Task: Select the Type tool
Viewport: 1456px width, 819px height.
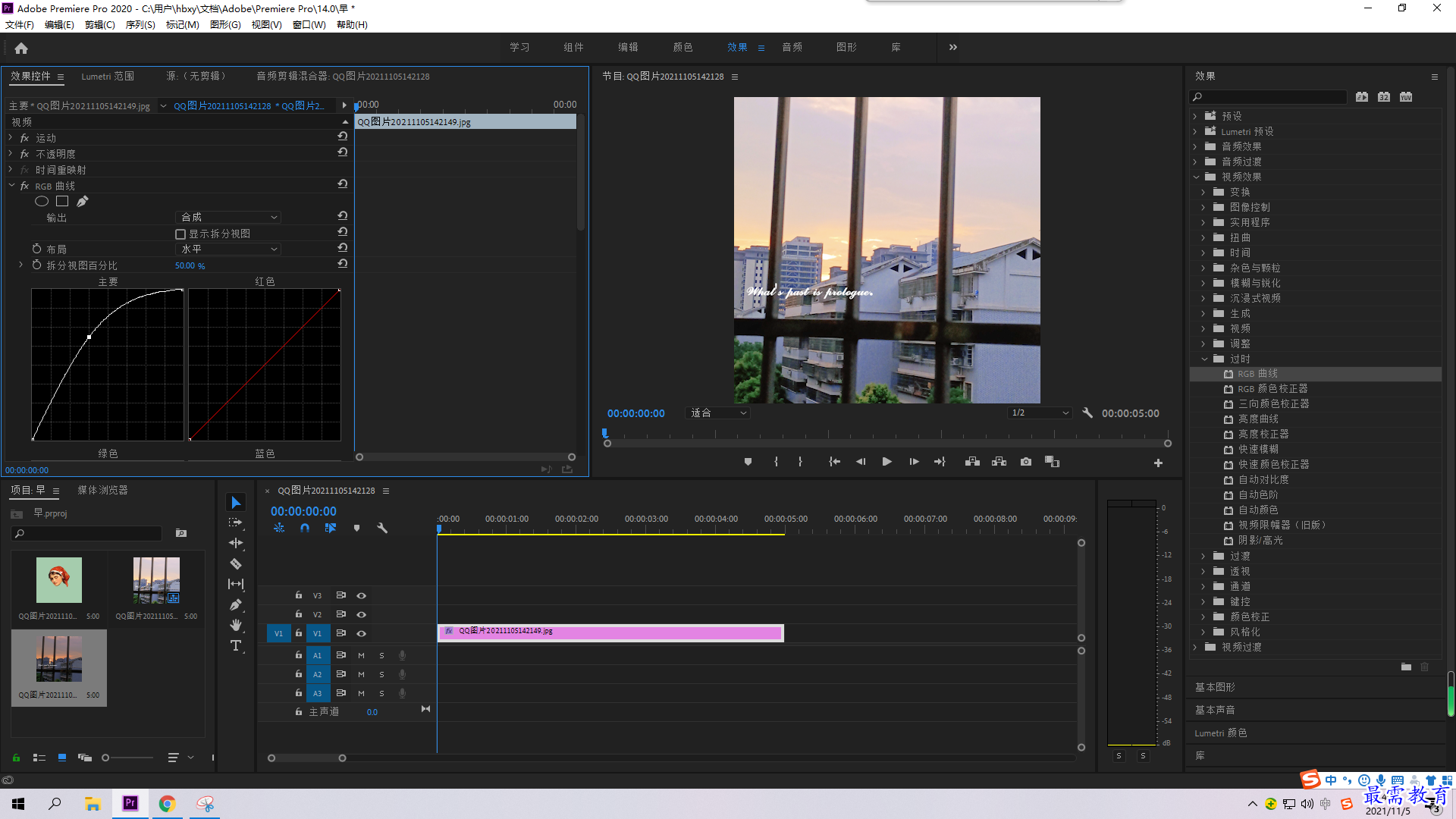Action: (x=236, y=645)
